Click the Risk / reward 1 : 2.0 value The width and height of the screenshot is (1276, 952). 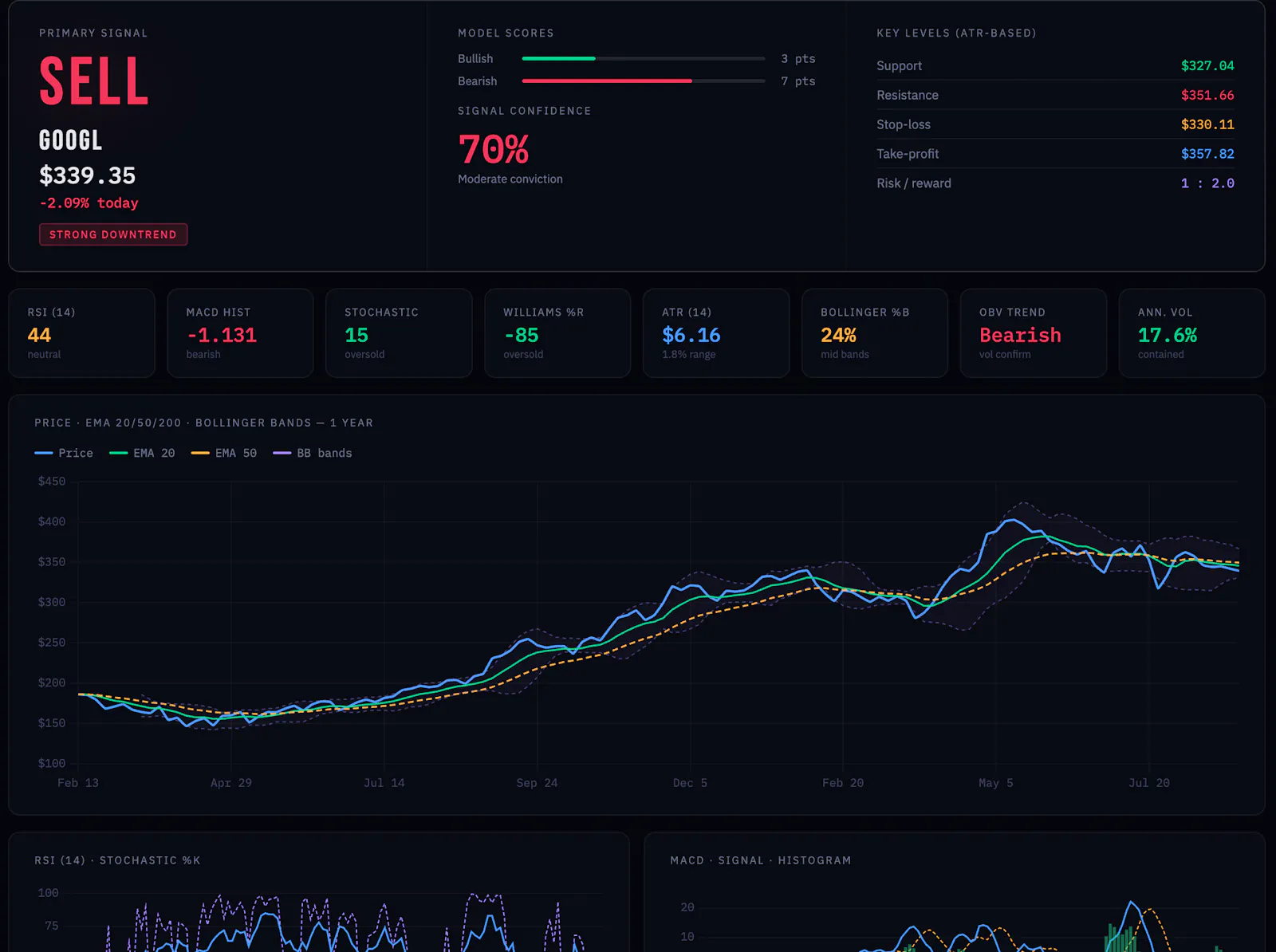(1207, 183)
